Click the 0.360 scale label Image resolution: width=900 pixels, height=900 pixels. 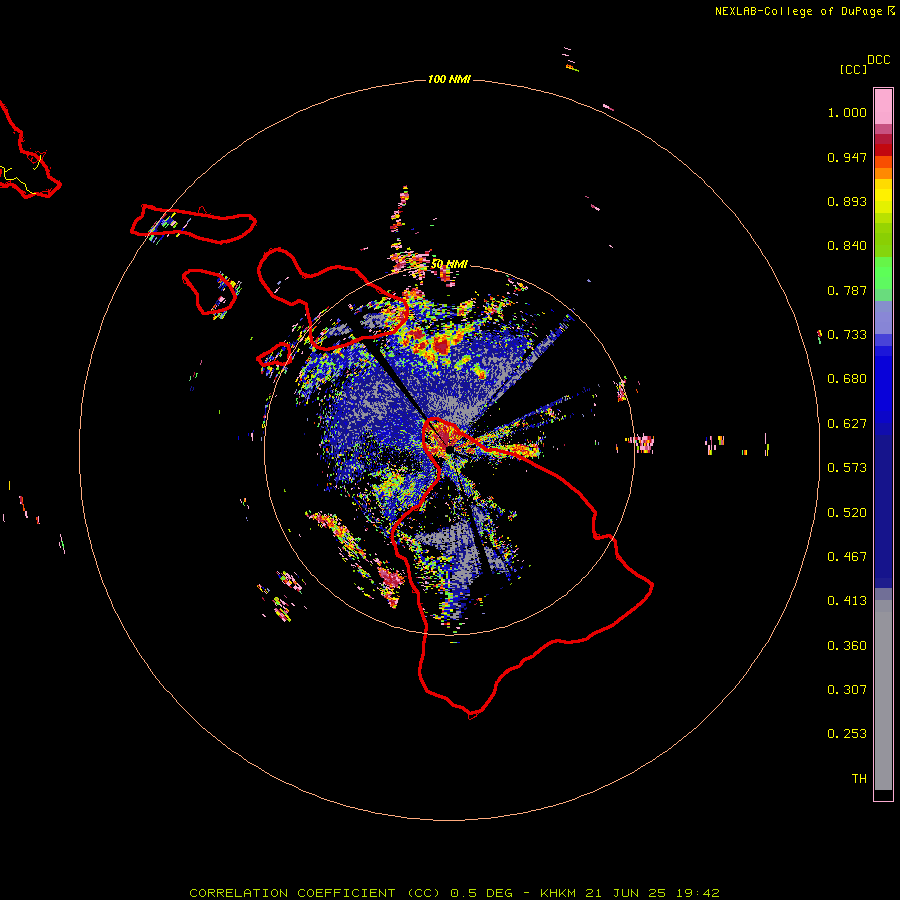847,646
